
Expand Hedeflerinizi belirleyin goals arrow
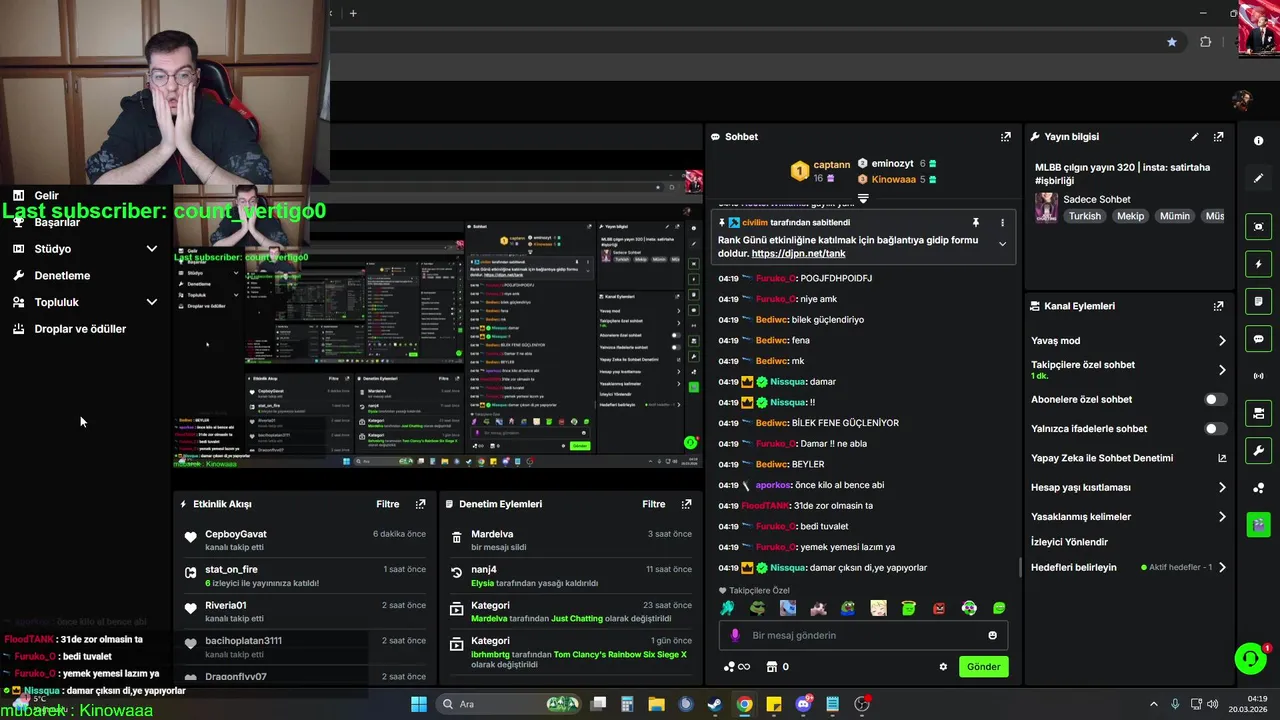click(x=1222, y=568)
